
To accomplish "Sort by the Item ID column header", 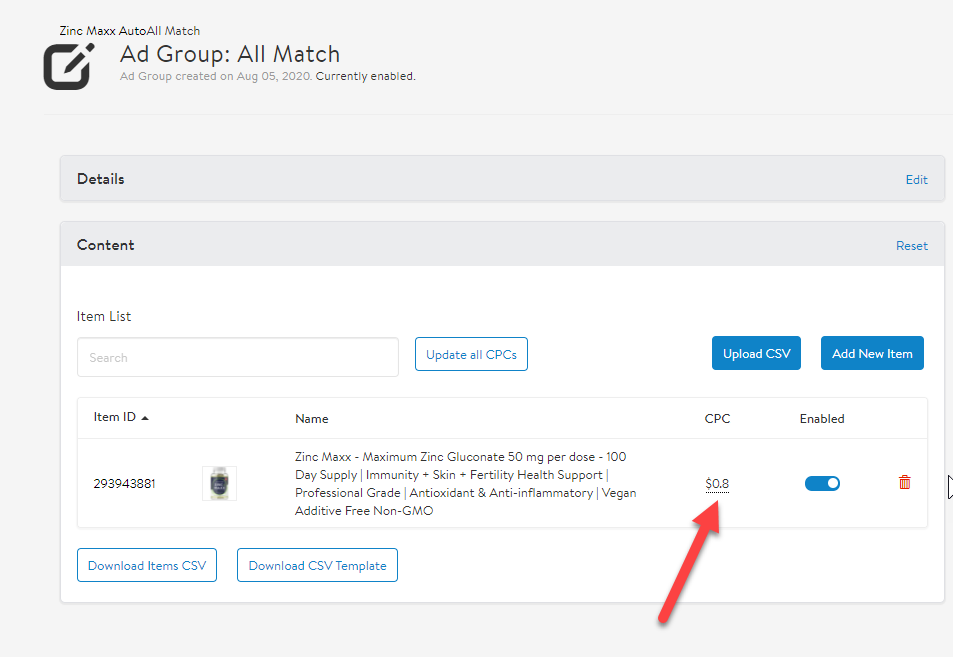I will click(x=114, y=417).
